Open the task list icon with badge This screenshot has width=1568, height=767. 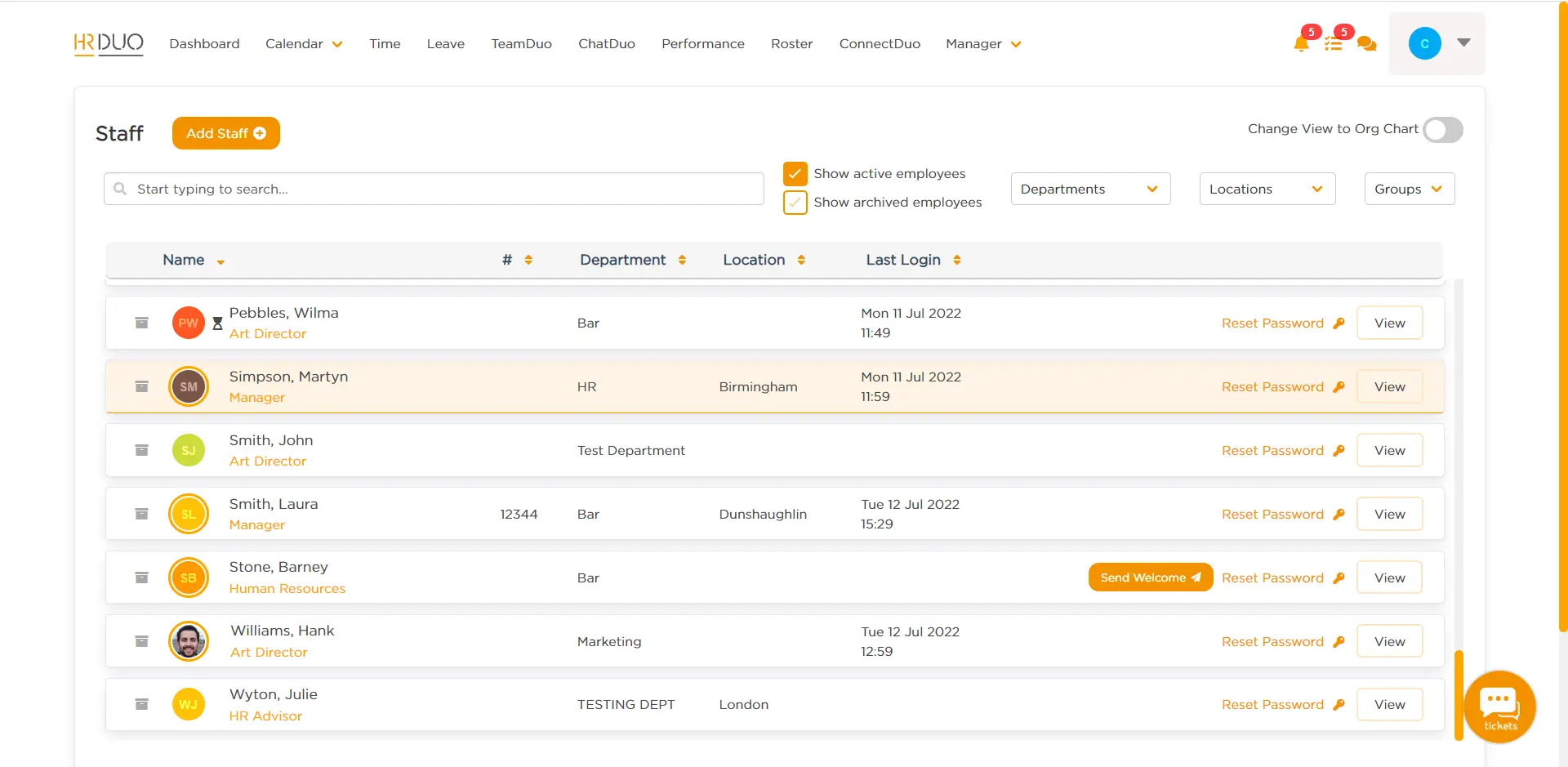click(x=1334, y=44)
